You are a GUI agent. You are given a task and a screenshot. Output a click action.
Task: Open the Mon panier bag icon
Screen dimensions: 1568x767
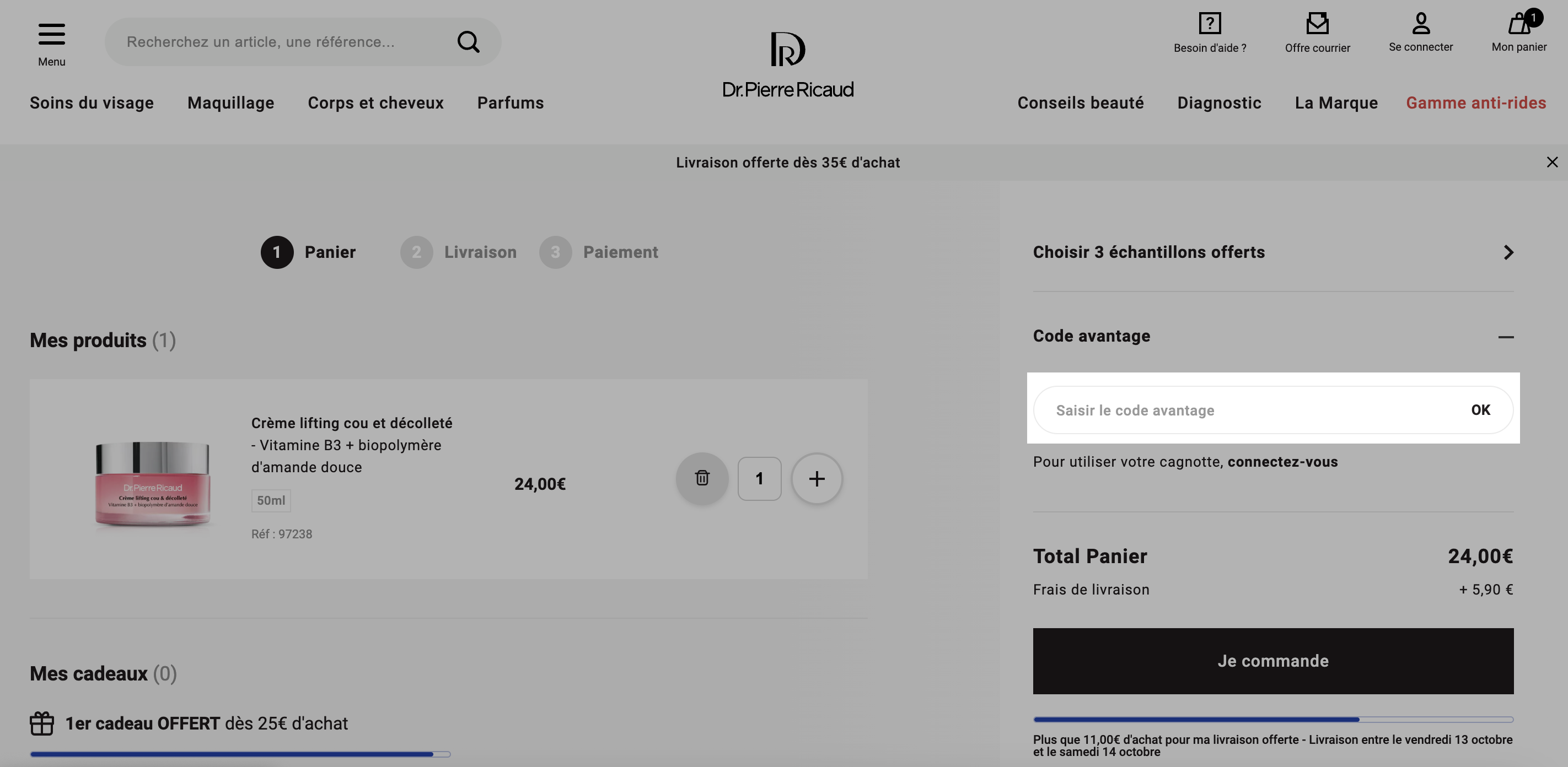[x=1519, y=23]
